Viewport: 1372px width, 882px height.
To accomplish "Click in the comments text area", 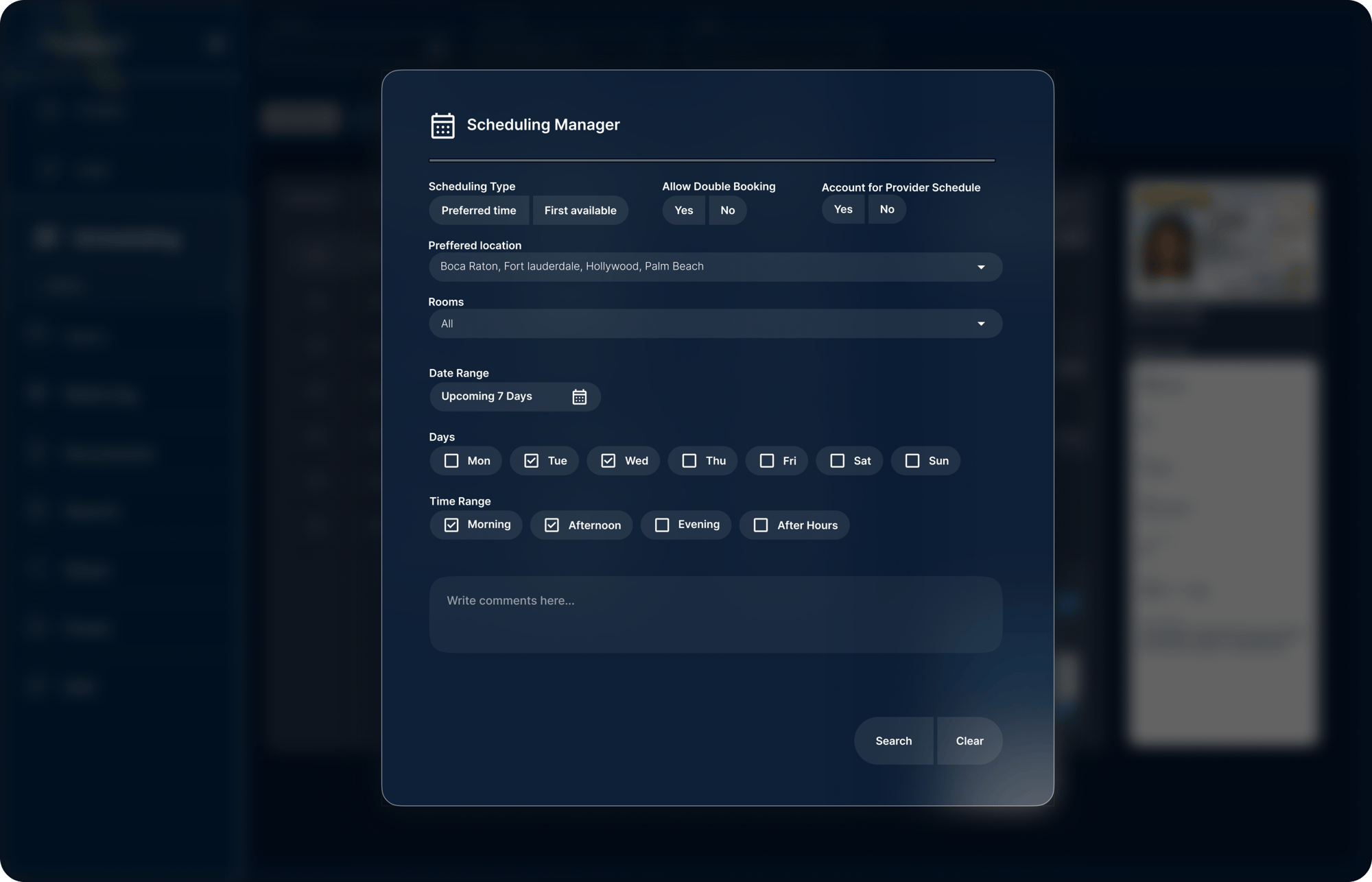I will (715, 615).
